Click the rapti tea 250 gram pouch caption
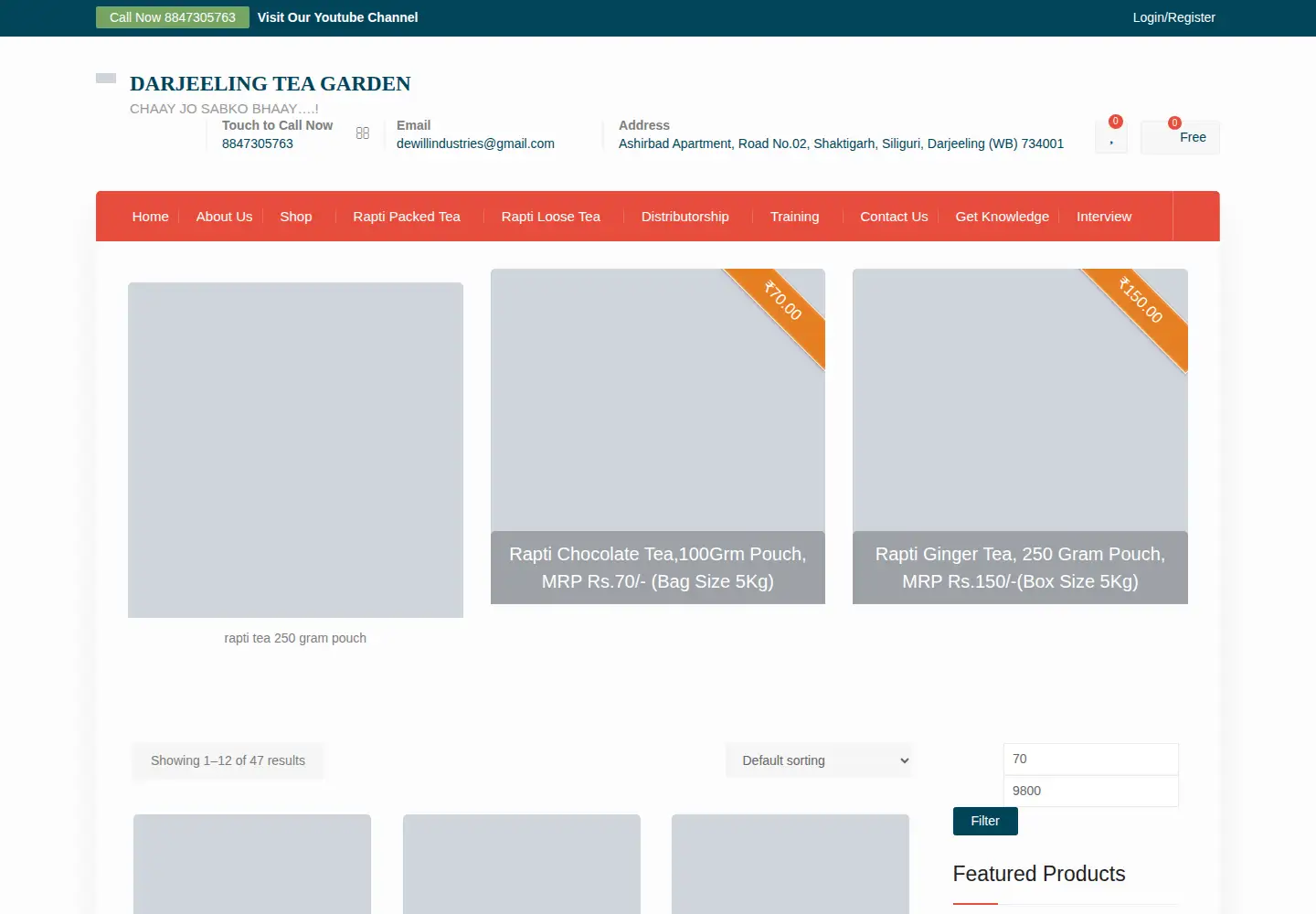Screen dimensions: 1316x914 coord(295,638)
